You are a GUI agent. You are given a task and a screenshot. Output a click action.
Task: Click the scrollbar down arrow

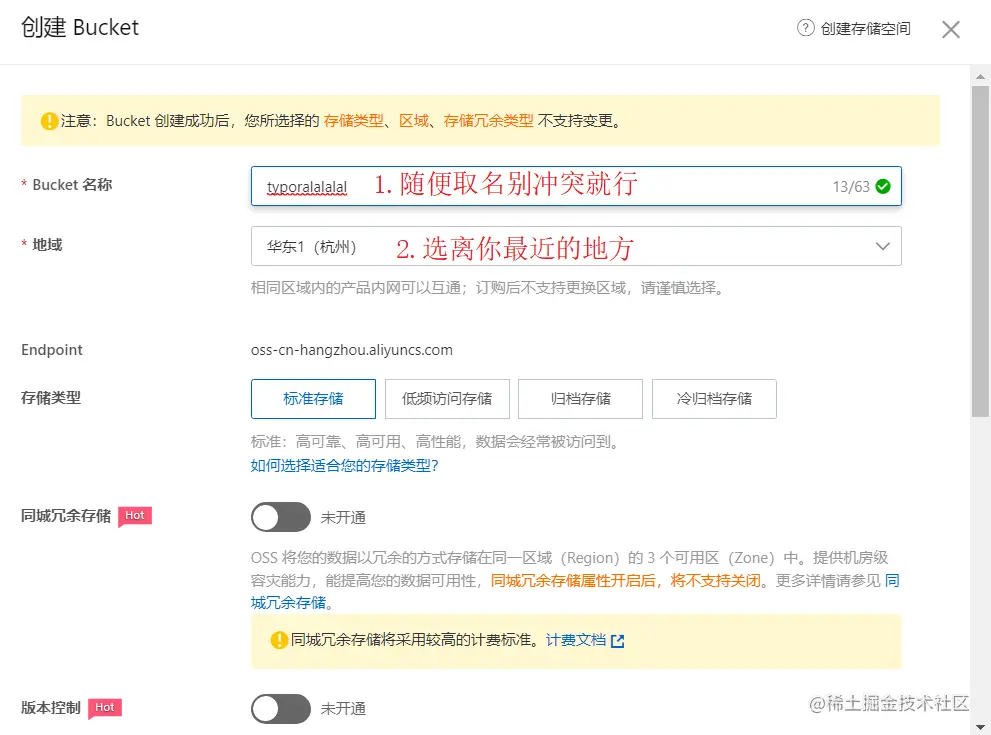[x=980, y=727]
